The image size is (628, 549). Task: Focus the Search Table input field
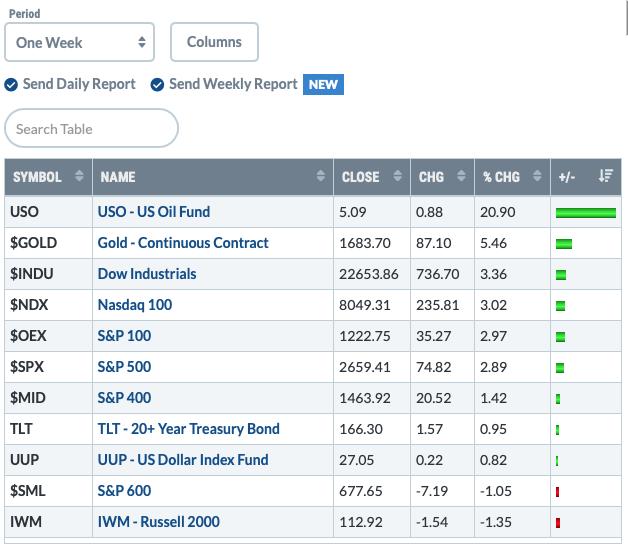tap(91, 129)
